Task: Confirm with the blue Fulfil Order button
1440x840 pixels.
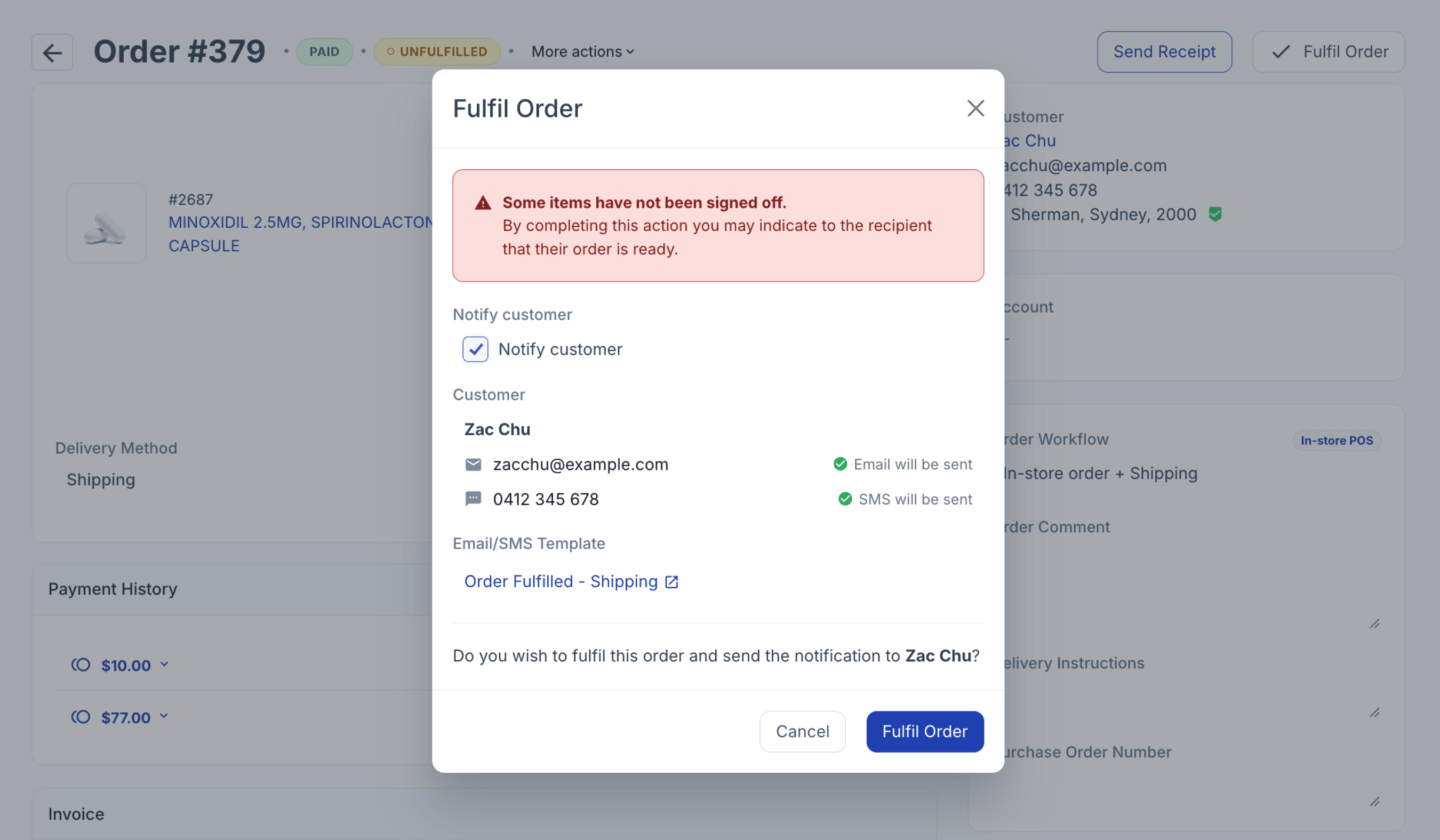Action: click(925, 731)
